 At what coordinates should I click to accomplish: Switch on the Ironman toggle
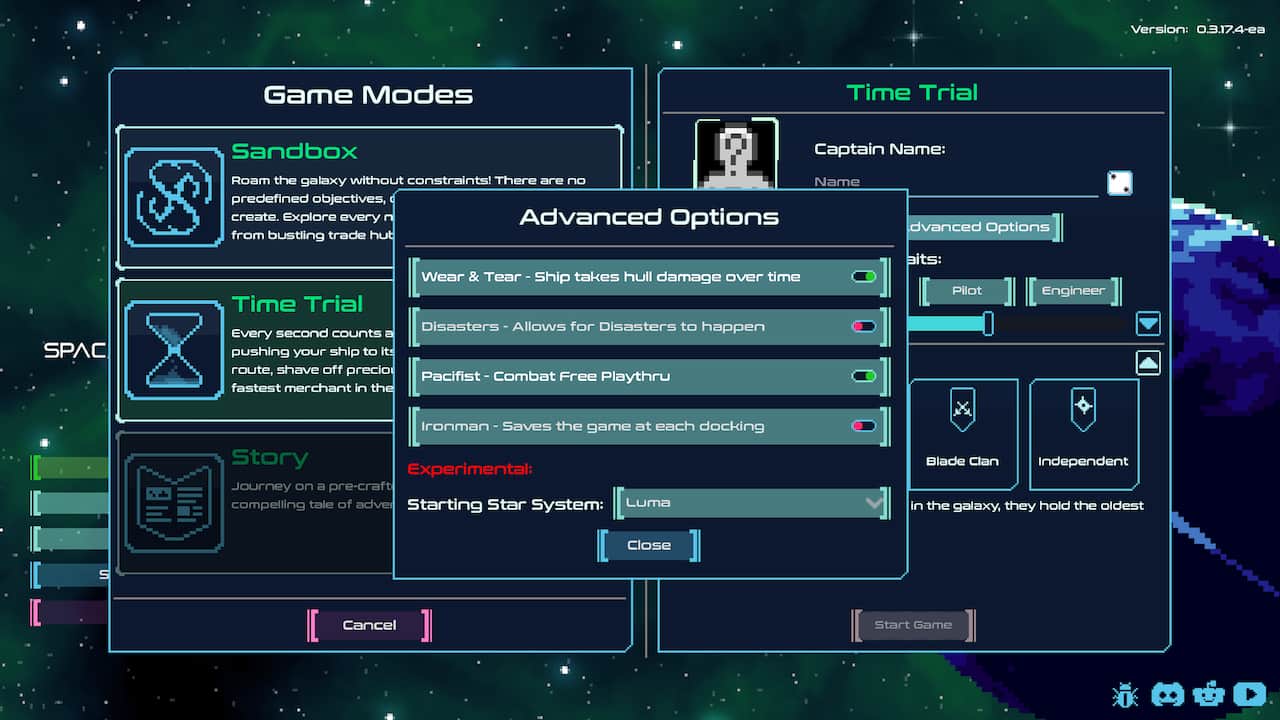coord(864,426)
